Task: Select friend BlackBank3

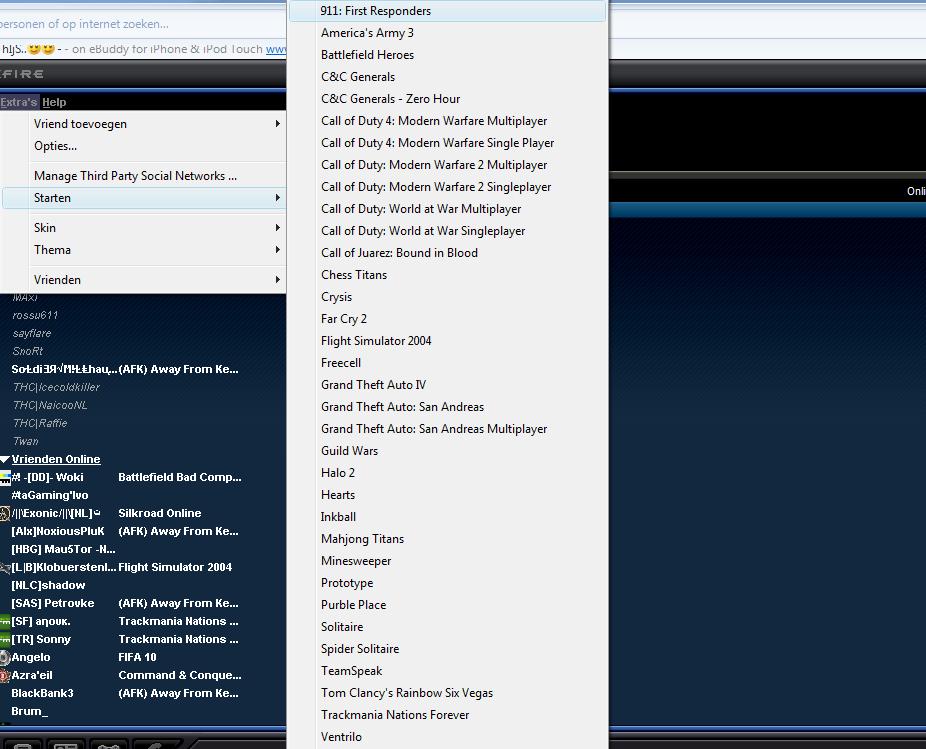Action: coord(43,693)
